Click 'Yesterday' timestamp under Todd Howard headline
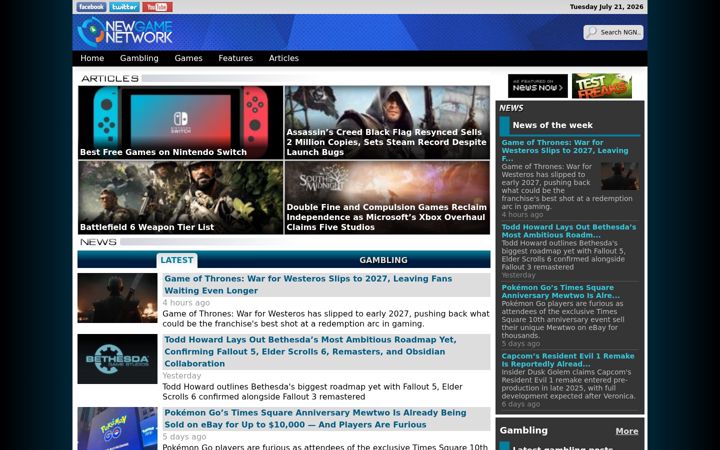Screen dimensions: 720x450 pos(182,376)
